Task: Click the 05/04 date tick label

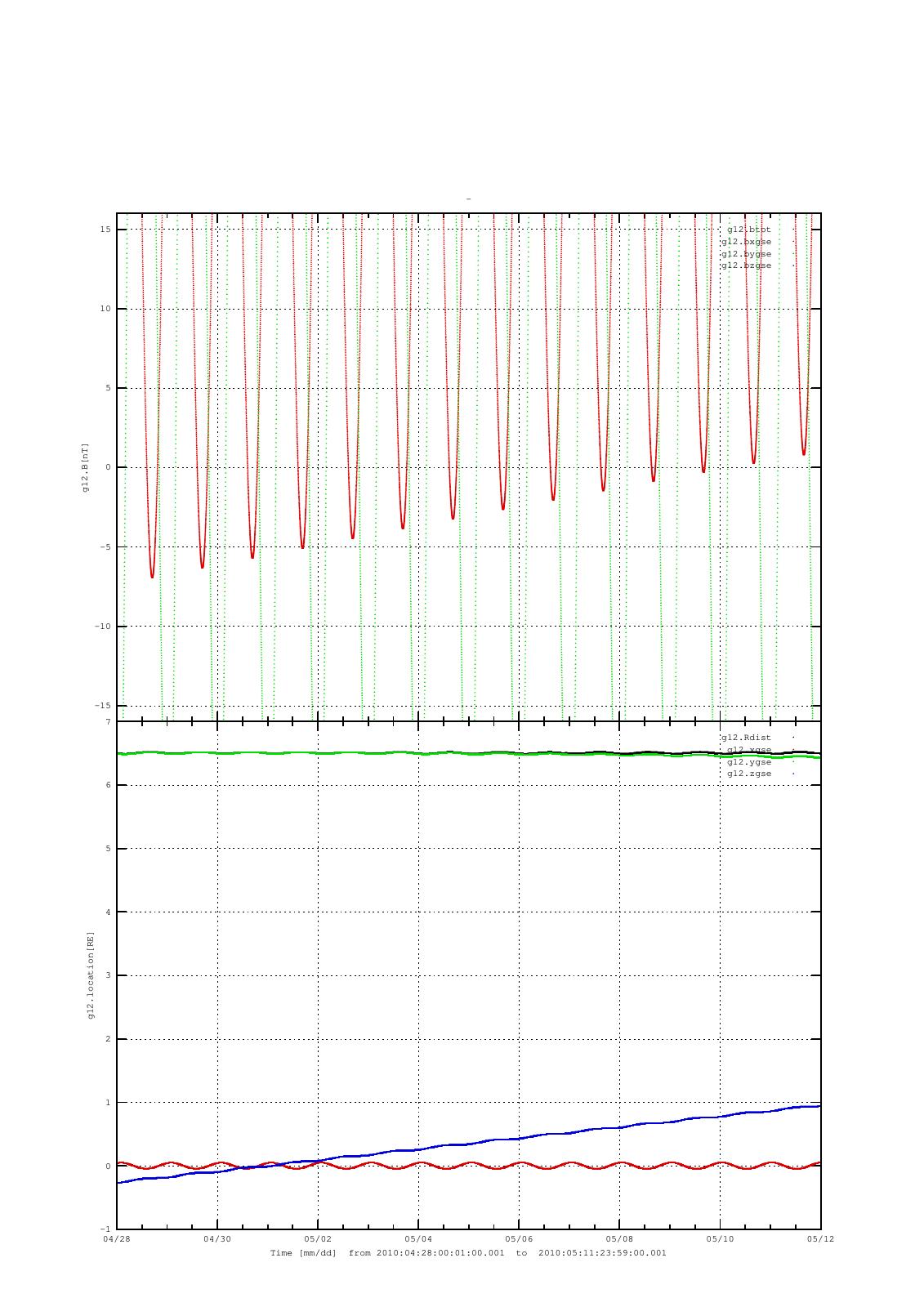Action: pyautogui.click(x=418, y=1239)
